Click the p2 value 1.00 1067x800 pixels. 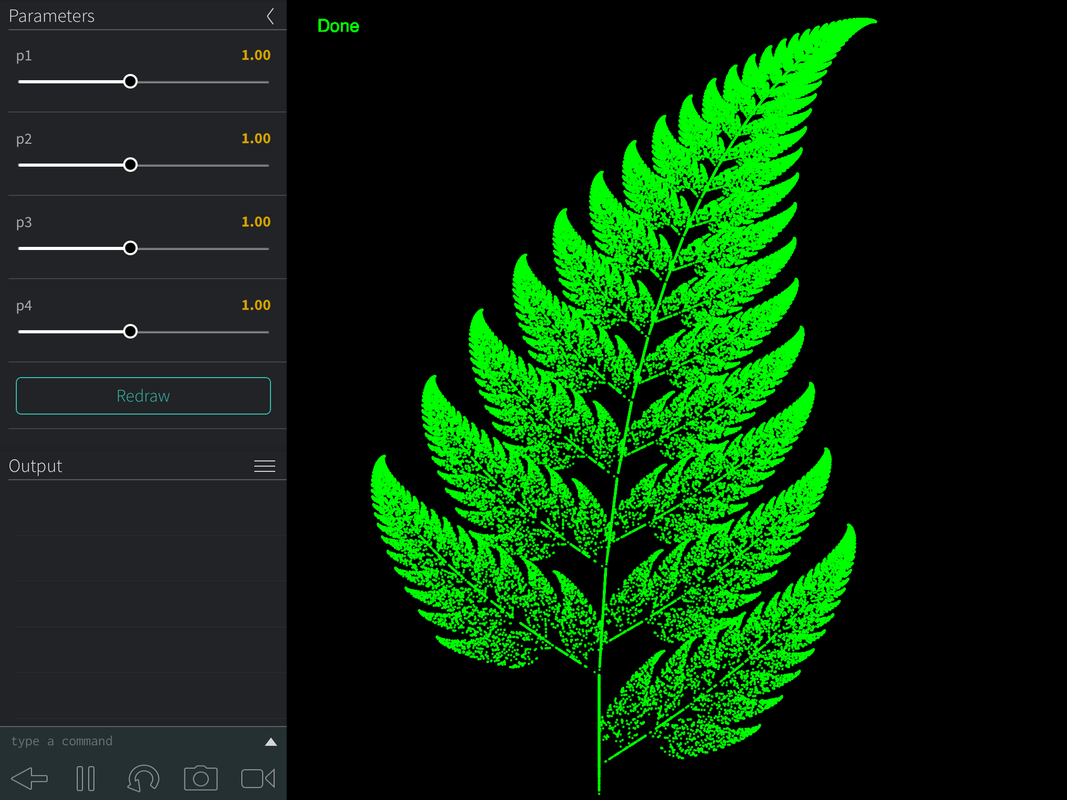pos(256,139)
